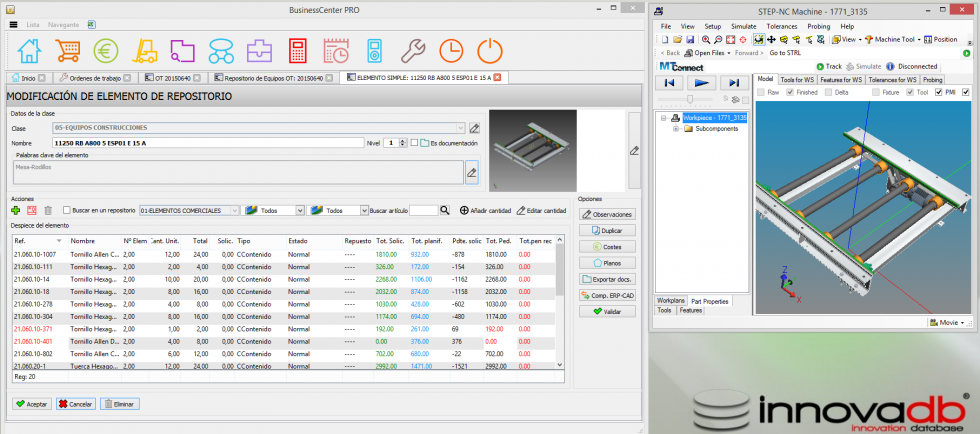Toggle Es documentación checkbox
The image size is (980, 434).
pos(414,143)
